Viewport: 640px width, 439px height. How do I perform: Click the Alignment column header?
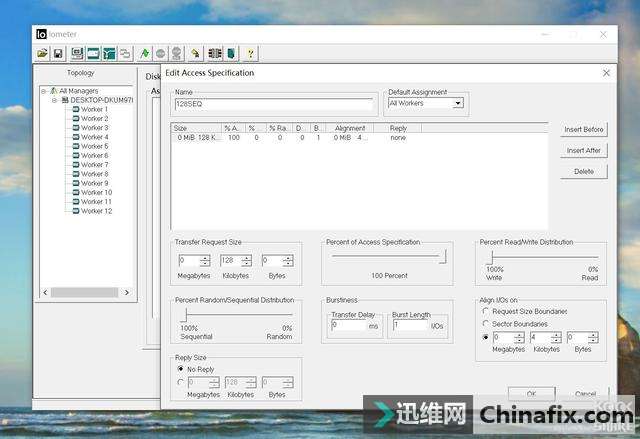click(x=349, y=128)
